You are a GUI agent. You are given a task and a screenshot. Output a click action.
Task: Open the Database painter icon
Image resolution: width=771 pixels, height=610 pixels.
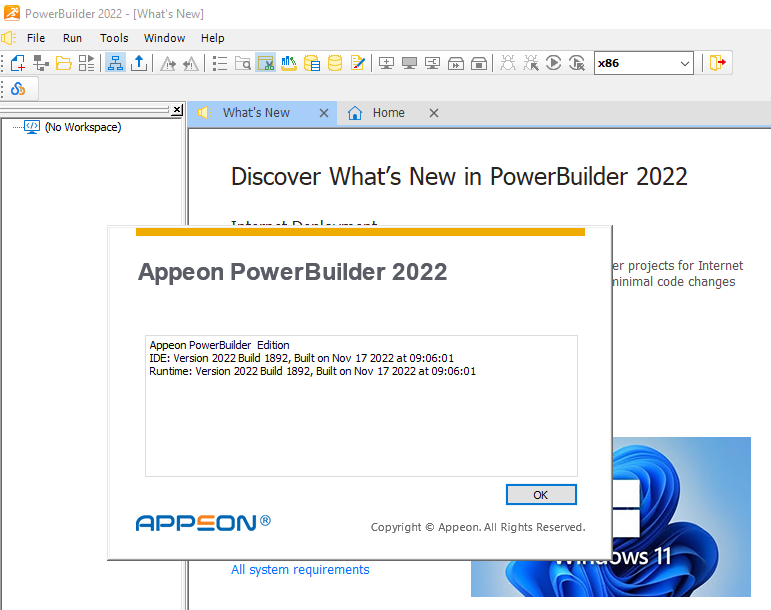click(335, 63)
